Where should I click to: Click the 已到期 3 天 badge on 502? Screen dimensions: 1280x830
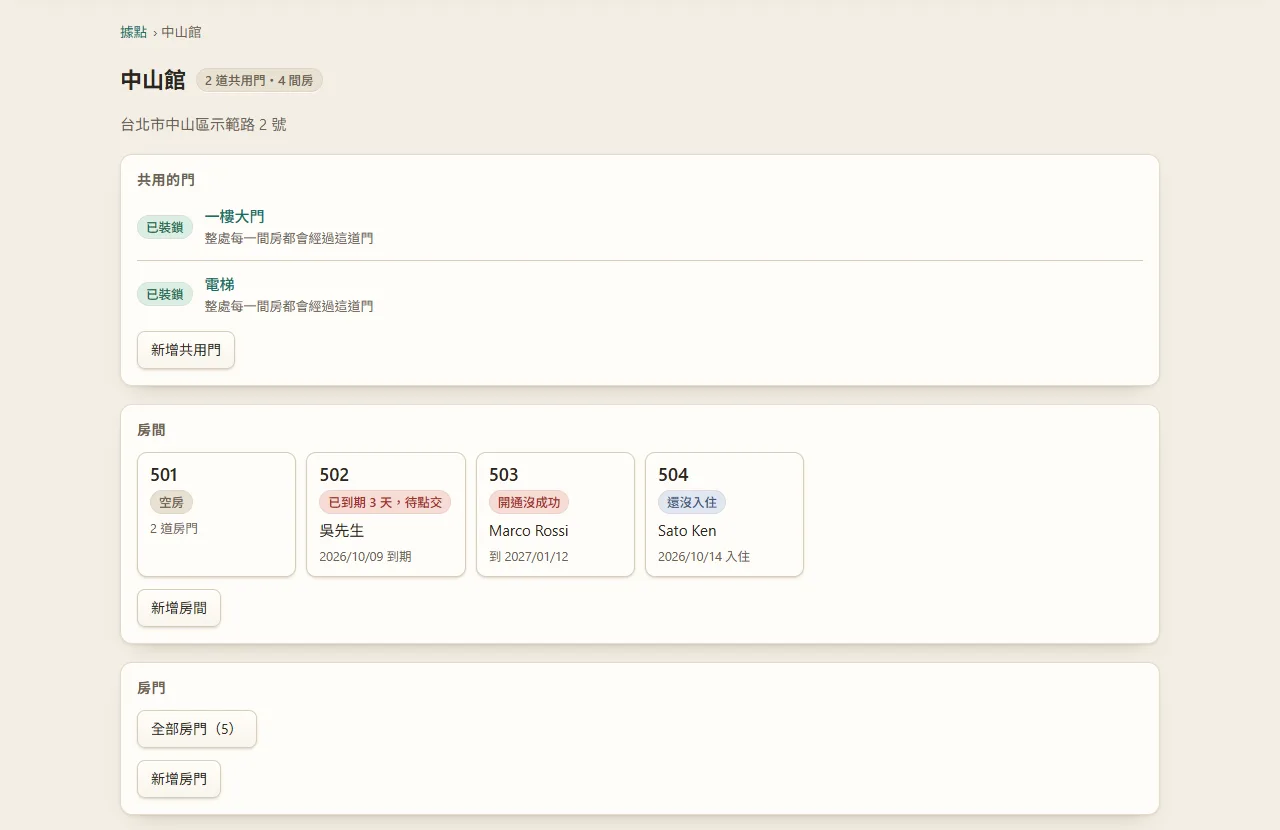(385, 502)
